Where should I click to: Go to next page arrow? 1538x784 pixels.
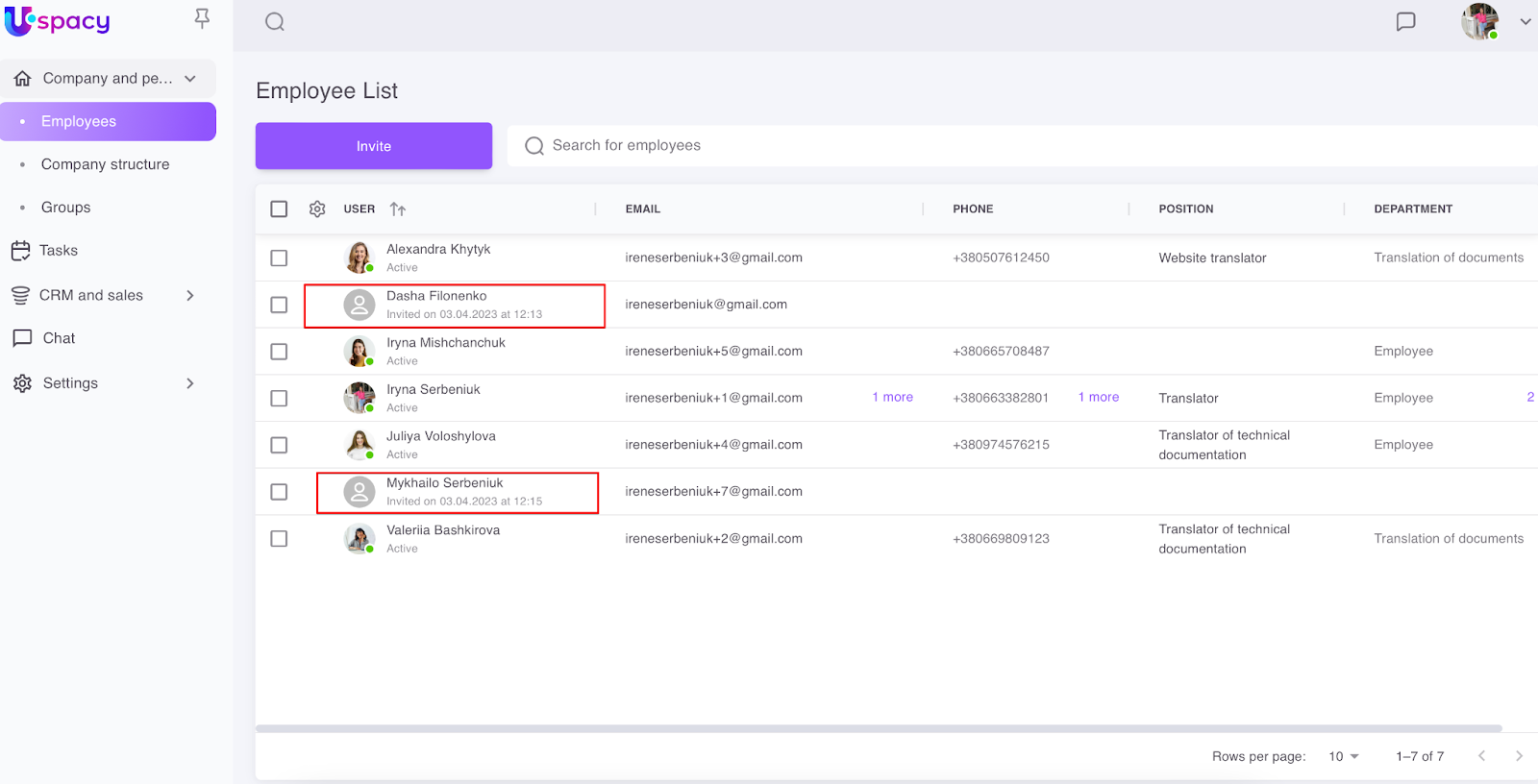1519,756
